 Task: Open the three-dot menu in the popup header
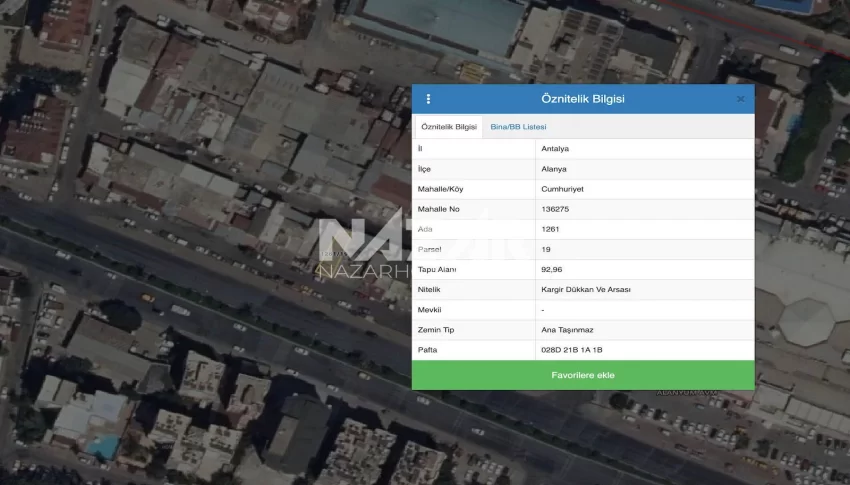point(428,99)
